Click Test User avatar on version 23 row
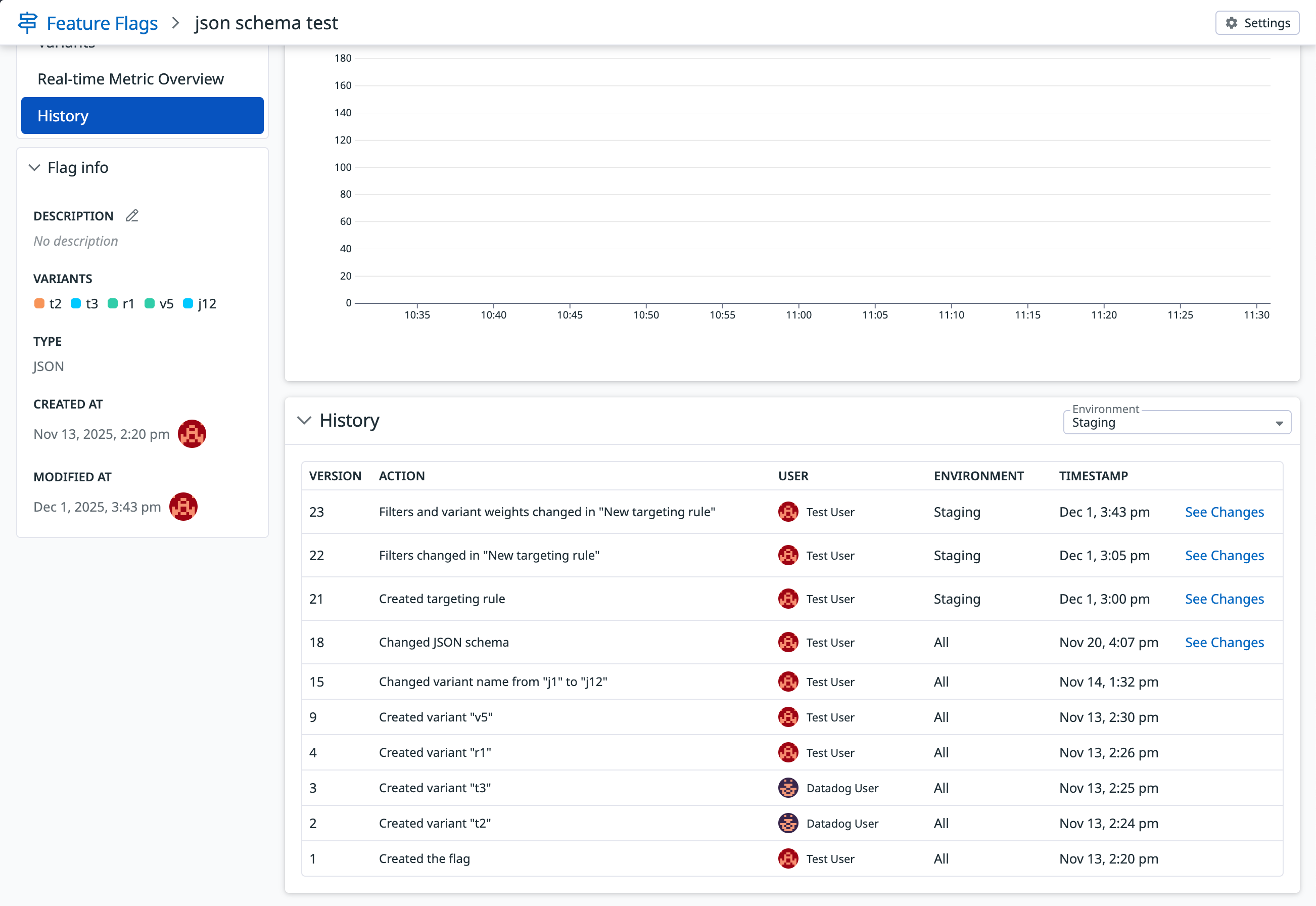The height and width of the screenshot is (906, 1316). click(x=788, y=512)
